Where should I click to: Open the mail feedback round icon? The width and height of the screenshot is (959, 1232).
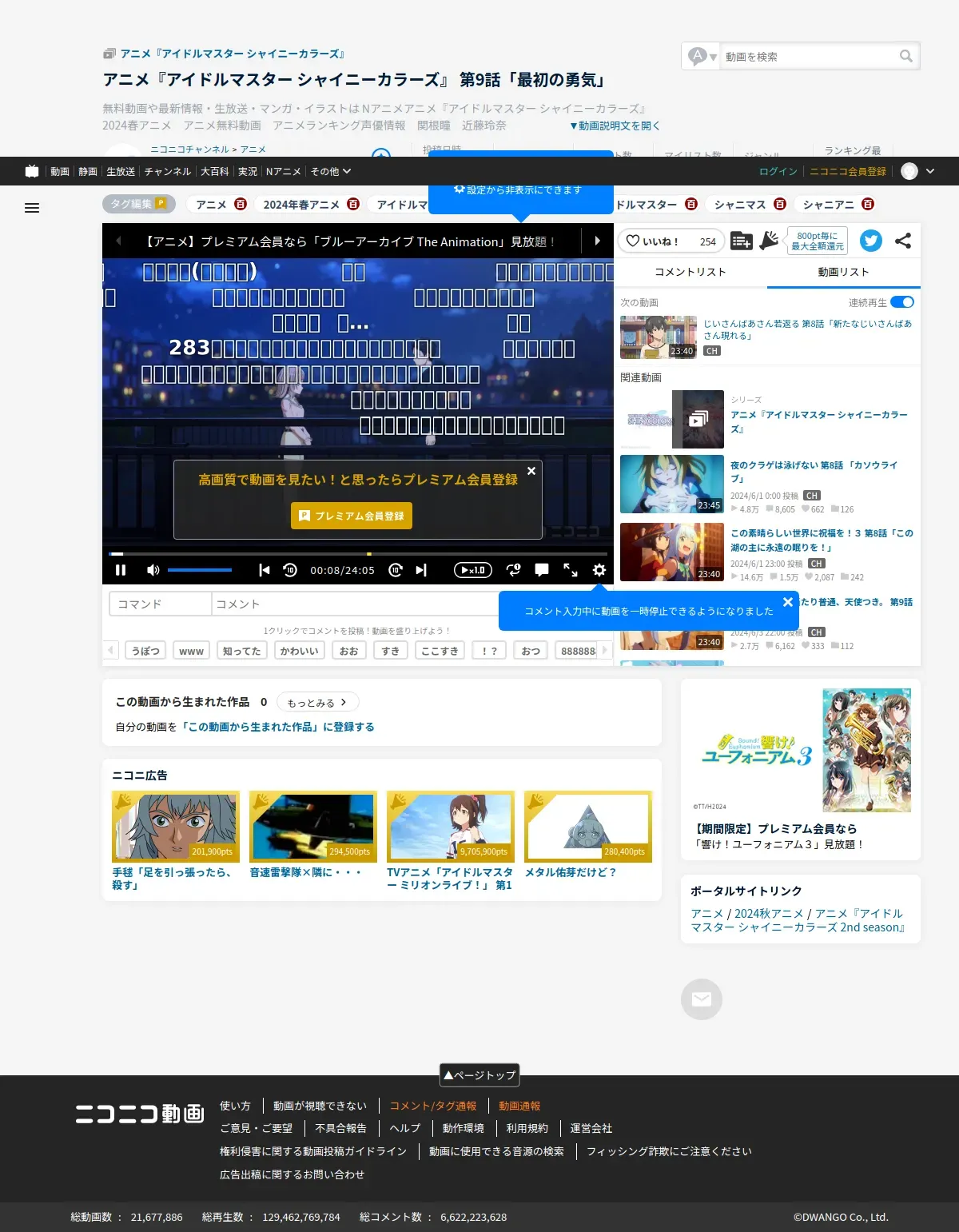click(702, 999)
